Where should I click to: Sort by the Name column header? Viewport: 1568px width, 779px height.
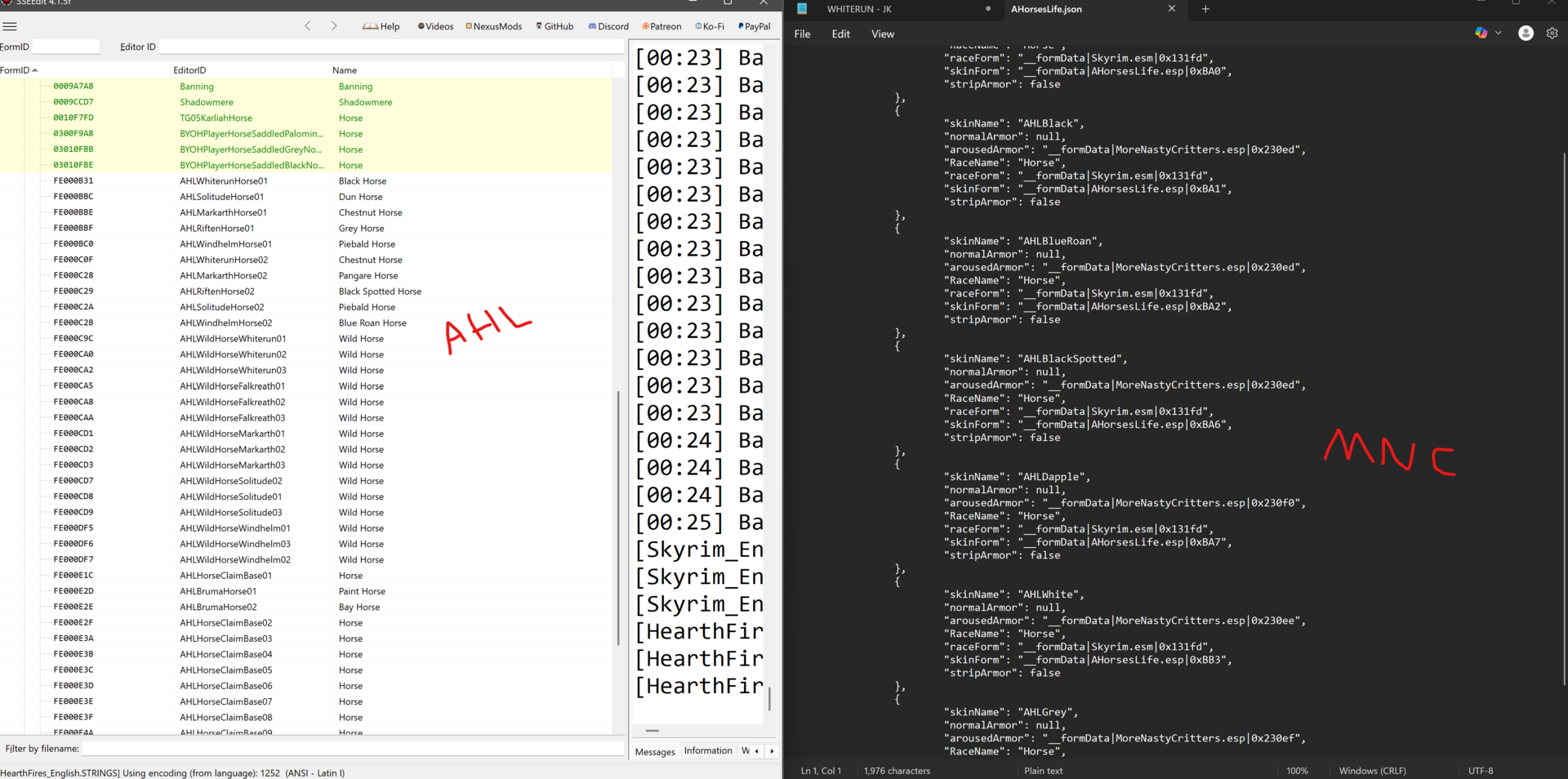coord(345,70)
